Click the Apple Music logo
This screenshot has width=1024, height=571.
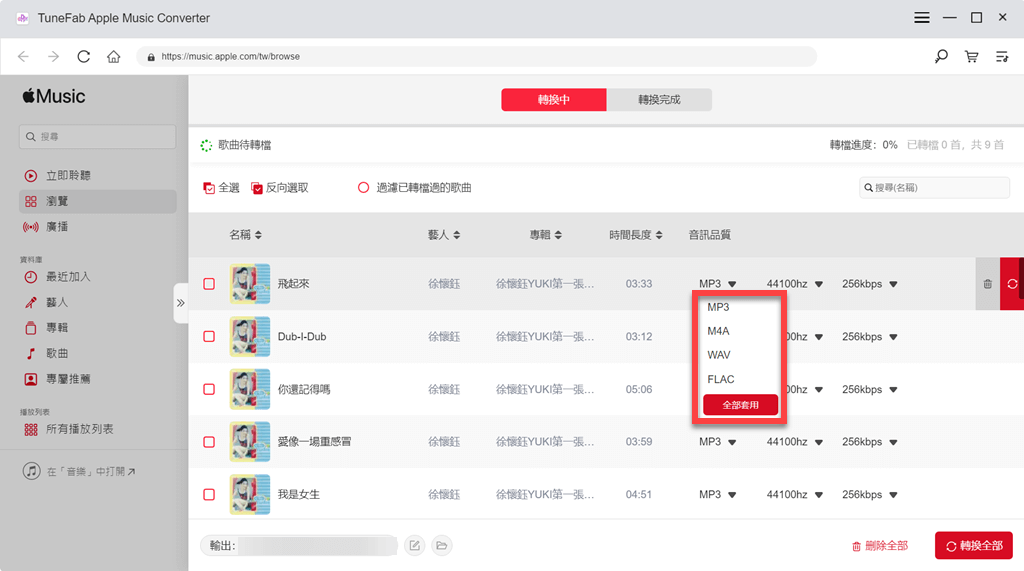point(54,97)
